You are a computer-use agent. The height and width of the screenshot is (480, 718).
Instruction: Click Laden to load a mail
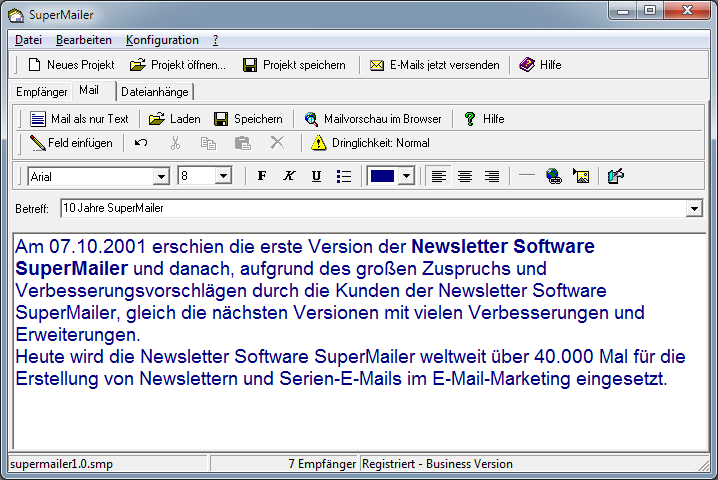pyautogui.click(x=174, y=119)
